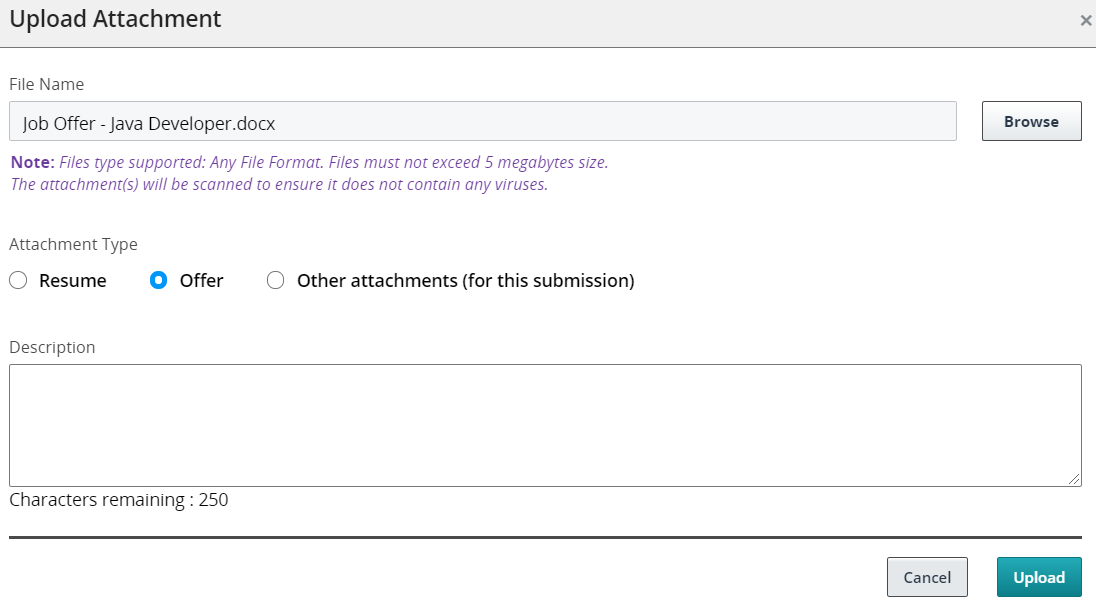Click the File Name field label

pyautogui.click(x=47, y=84)
